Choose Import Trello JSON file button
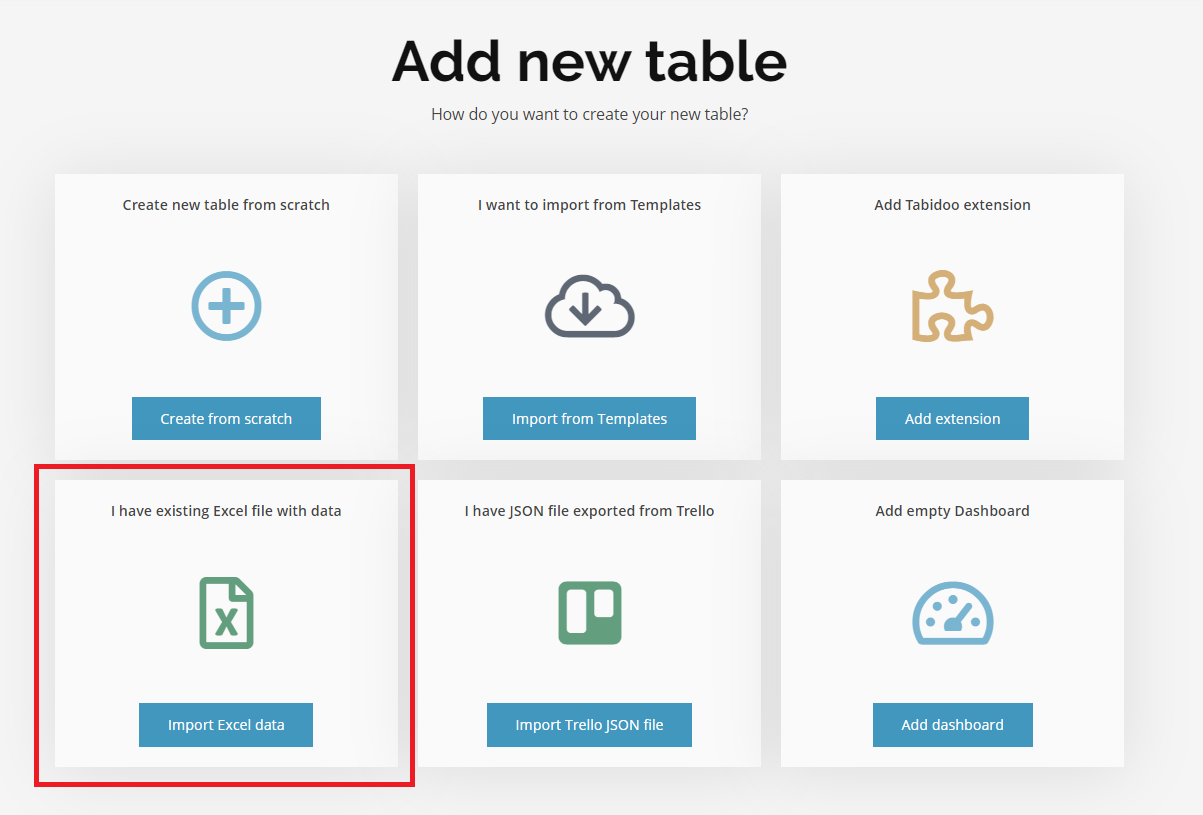The image size is (1203, 815). click(589, 725)
